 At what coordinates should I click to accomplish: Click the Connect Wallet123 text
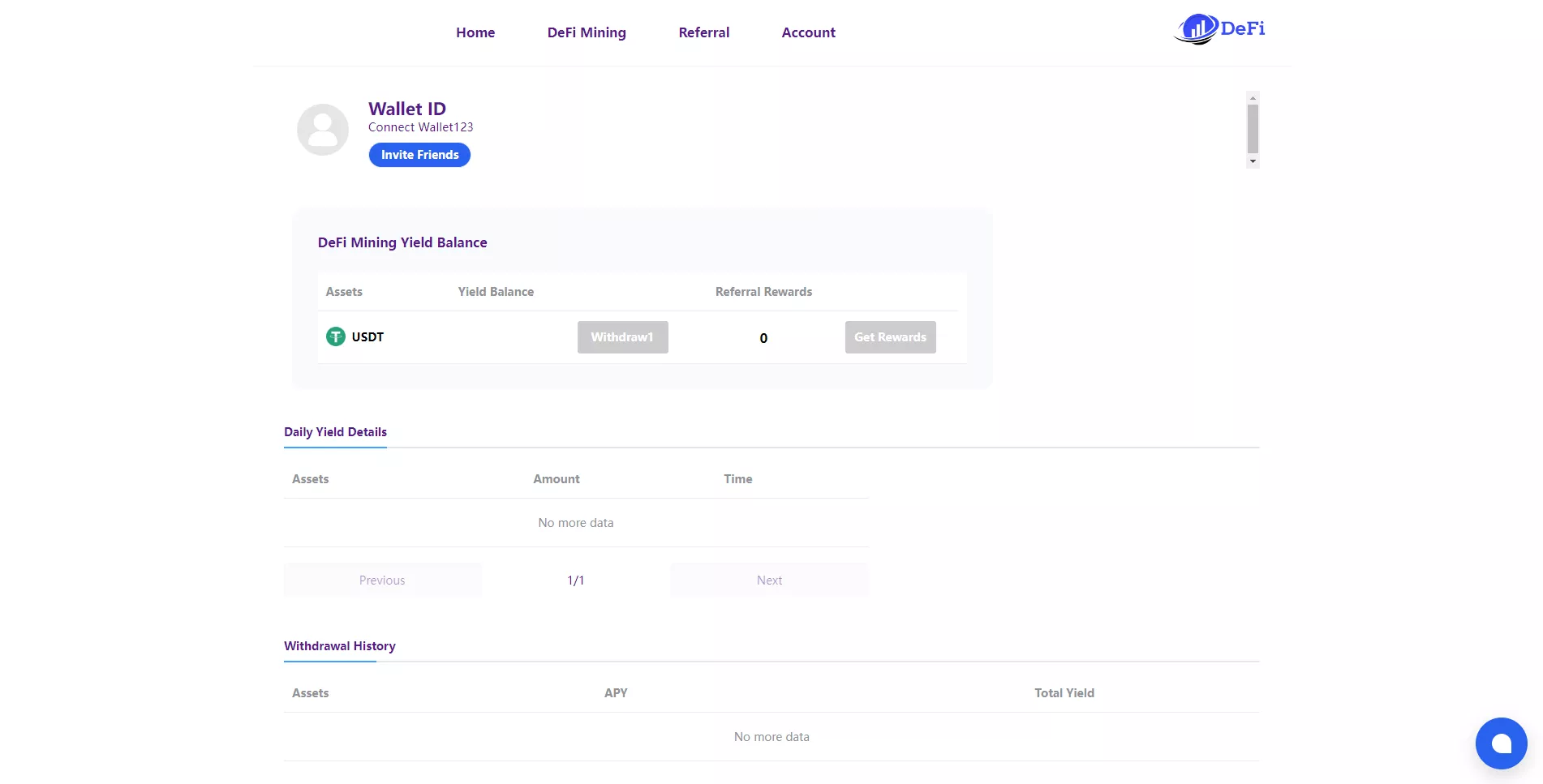pos(420,127)
